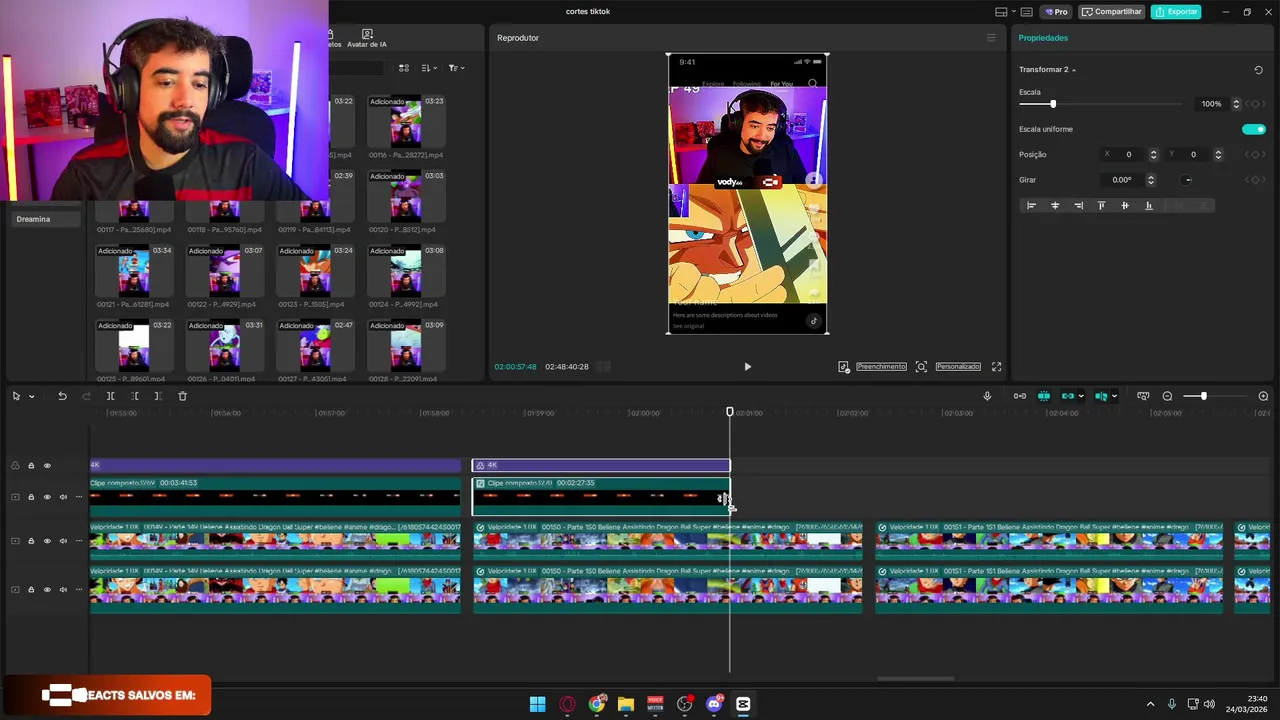Viewport: 1280px width, 720px height.
Task: Open keyboard shortcuts icon in title bar
Action: point(1027,12)
